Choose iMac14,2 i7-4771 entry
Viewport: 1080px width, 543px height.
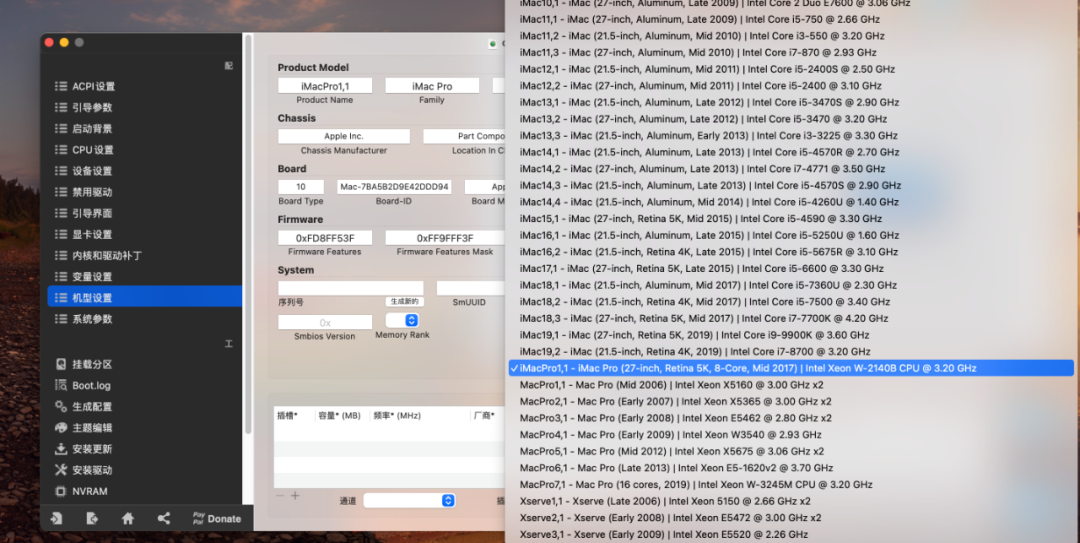click(791, 169)
